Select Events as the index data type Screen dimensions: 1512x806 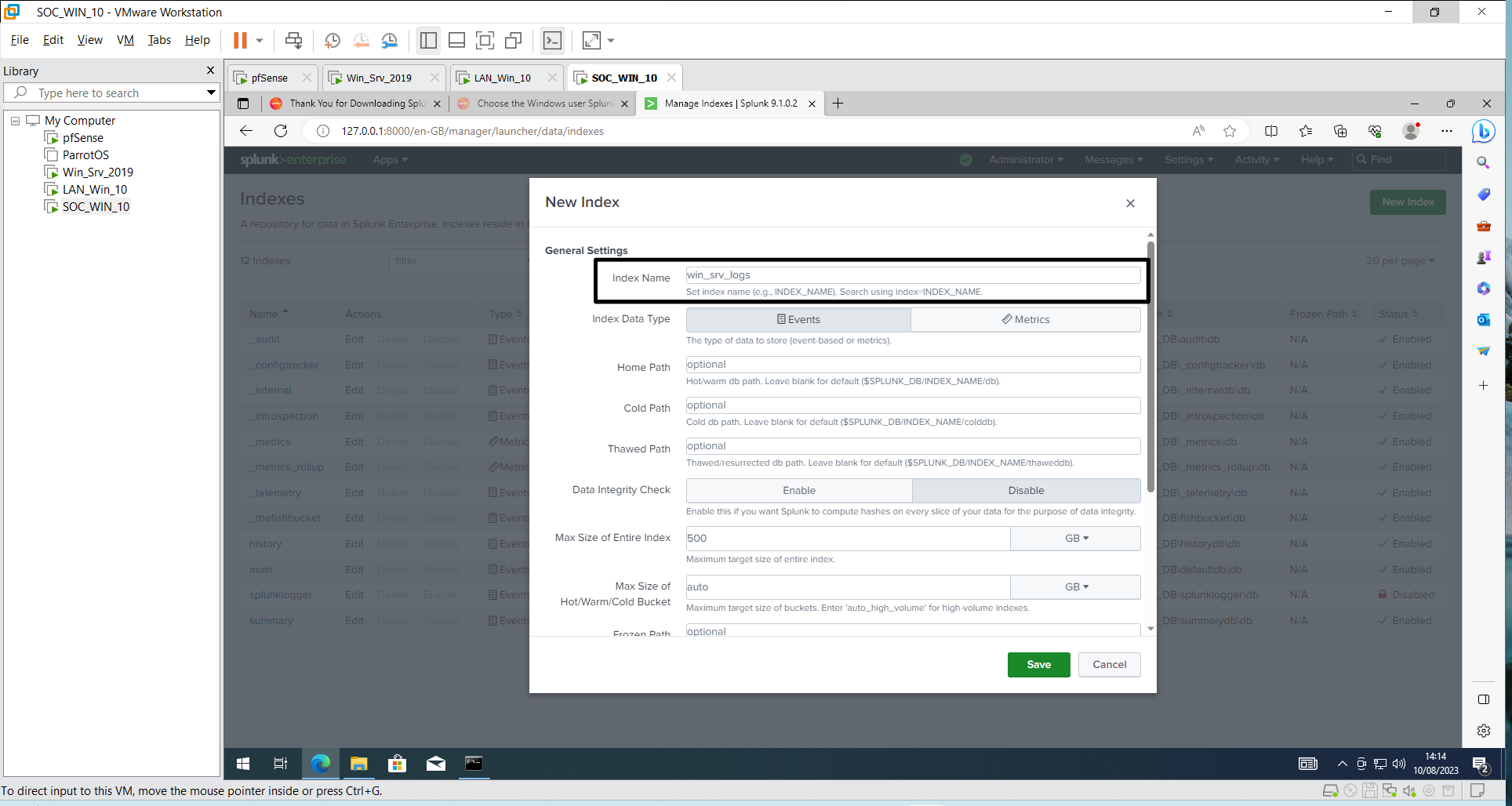coord(798,319)
